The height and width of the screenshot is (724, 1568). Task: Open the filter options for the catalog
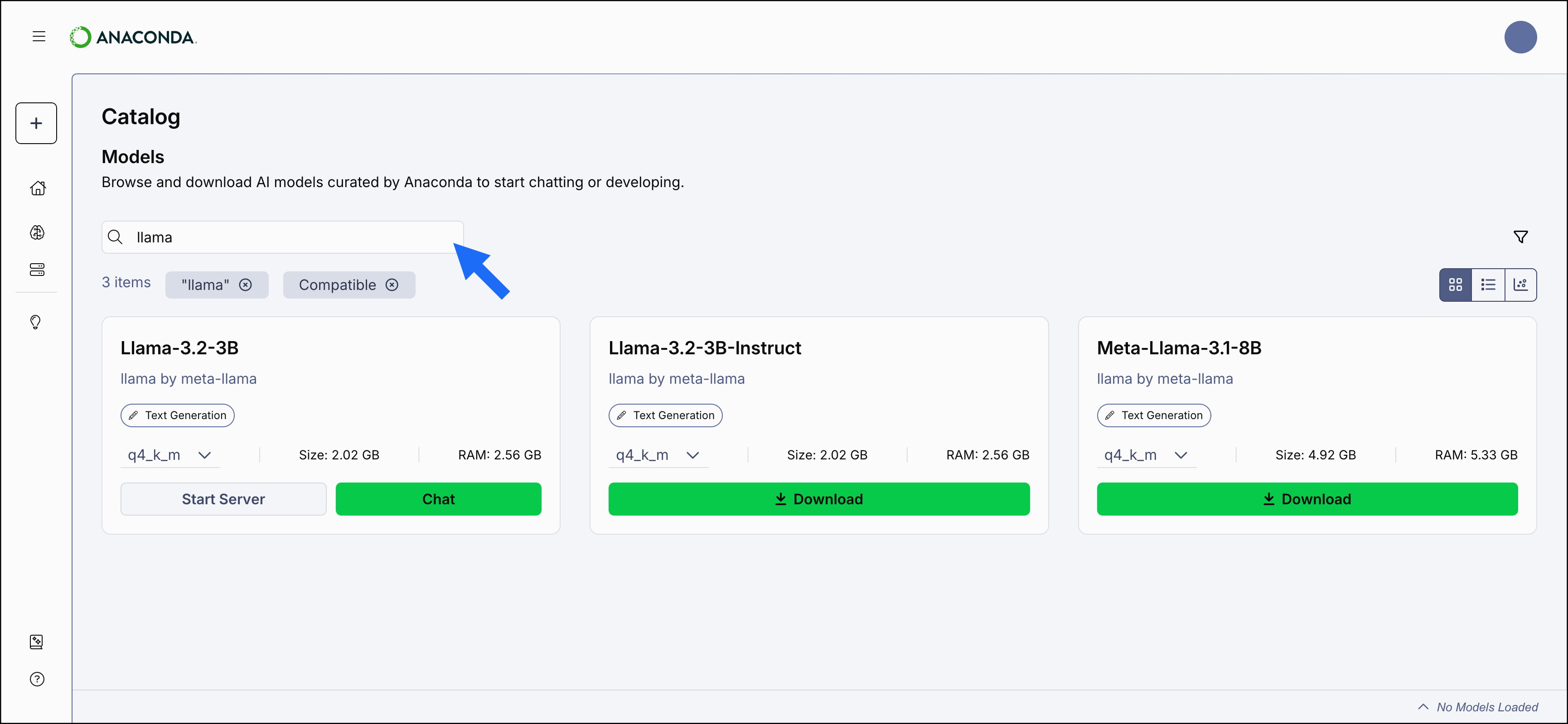pyautogui.click(x=1521, y=237)
